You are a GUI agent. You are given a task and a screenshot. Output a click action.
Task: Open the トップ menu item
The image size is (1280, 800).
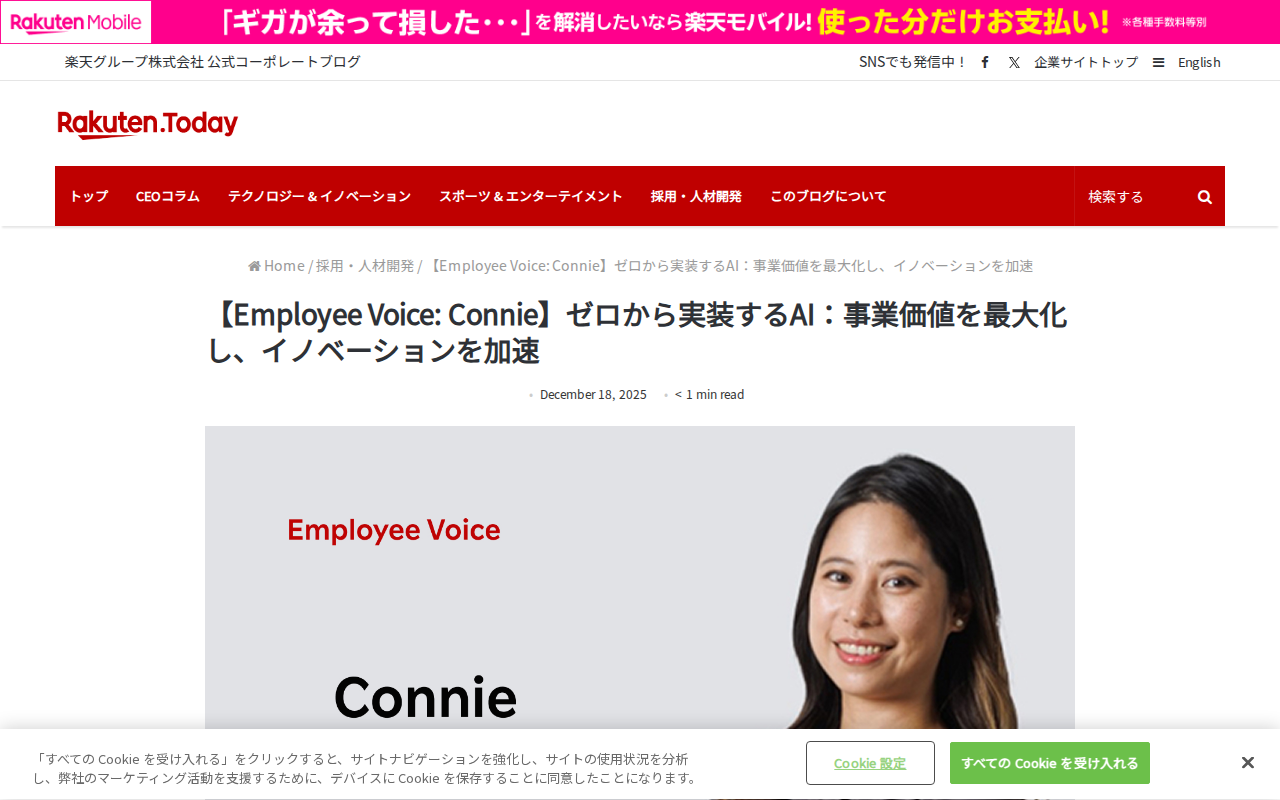(x=89, y=196)
